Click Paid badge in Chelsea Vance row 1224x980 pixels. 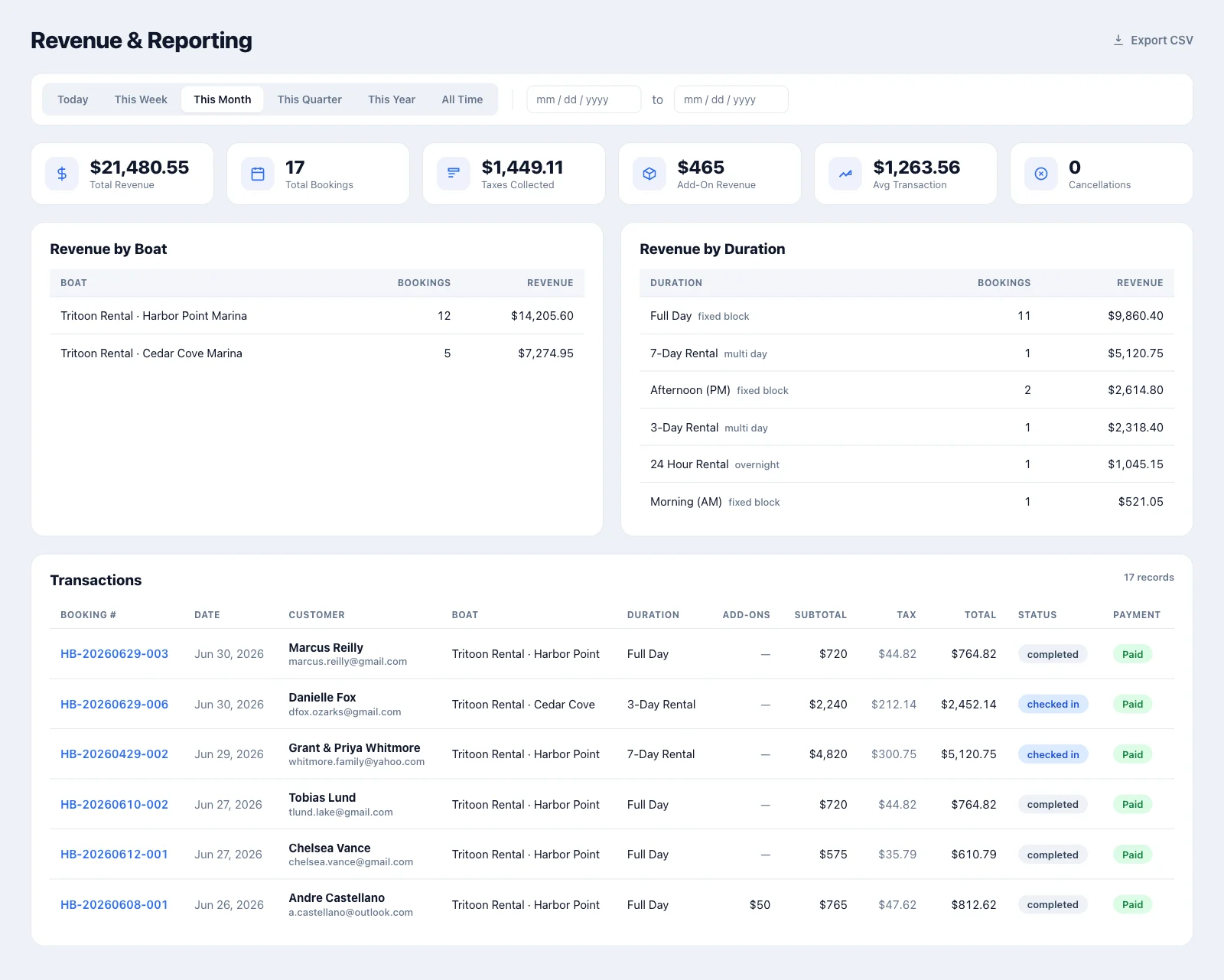click(1132, 855)
